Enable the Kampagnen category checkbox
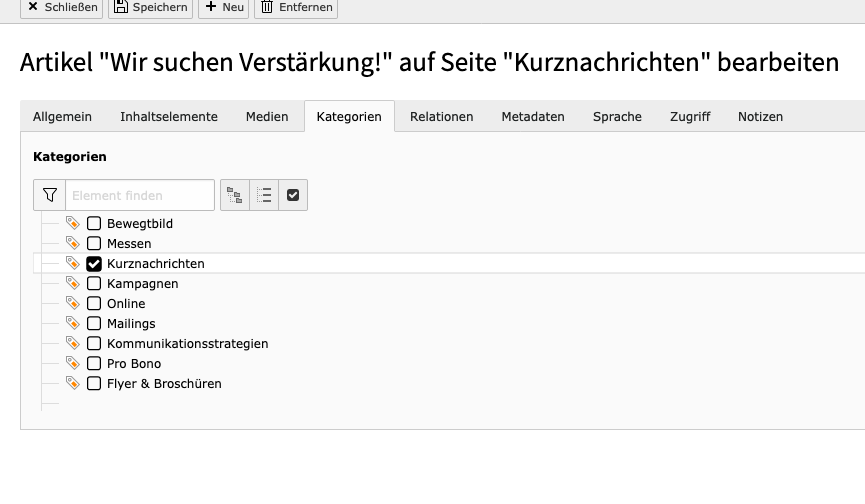The width and height of the screenshot is (865, 504). (94, 284)
